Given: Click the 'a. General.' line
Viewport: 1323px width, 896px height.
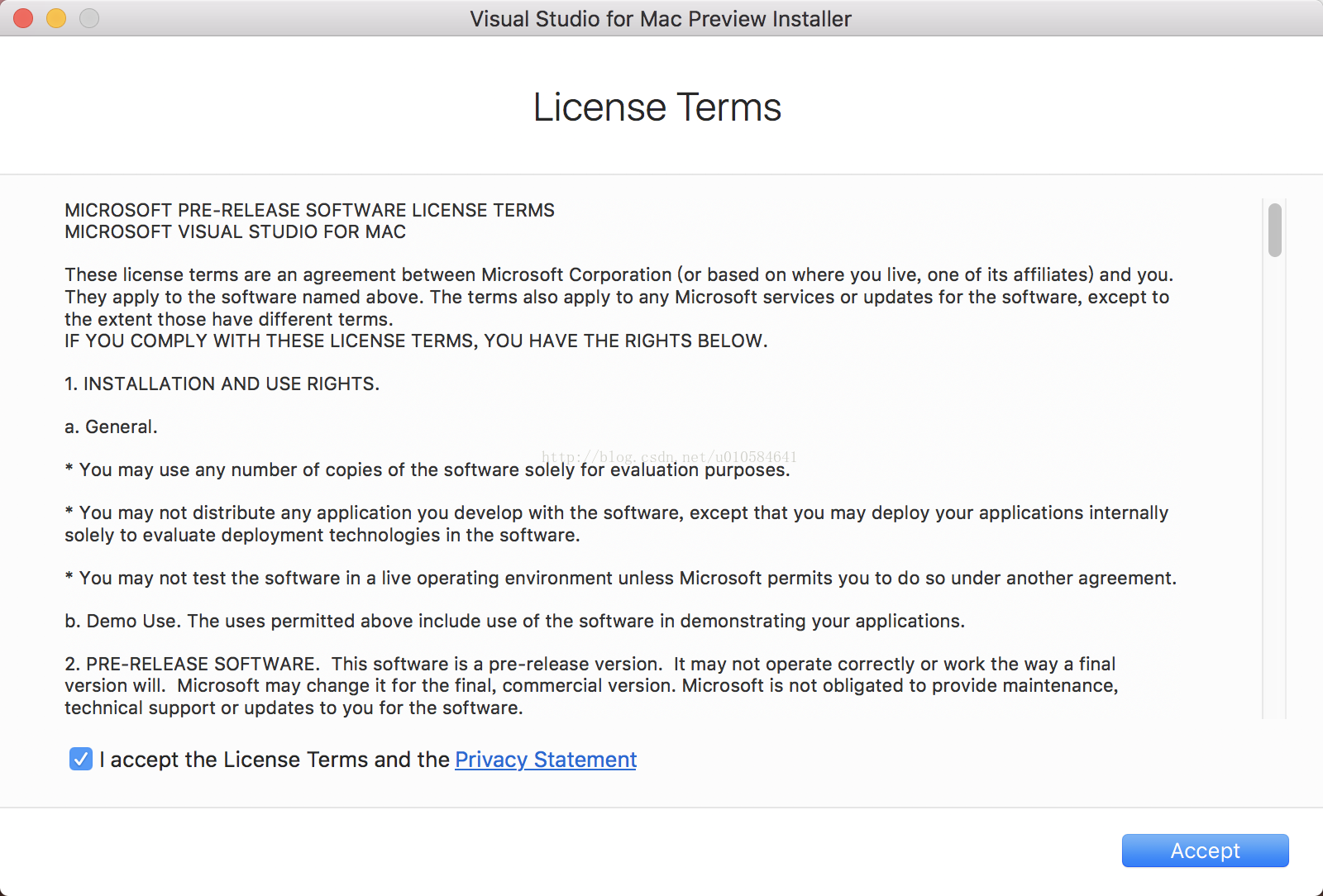Looking at the screenshot, I should [111, 427].
